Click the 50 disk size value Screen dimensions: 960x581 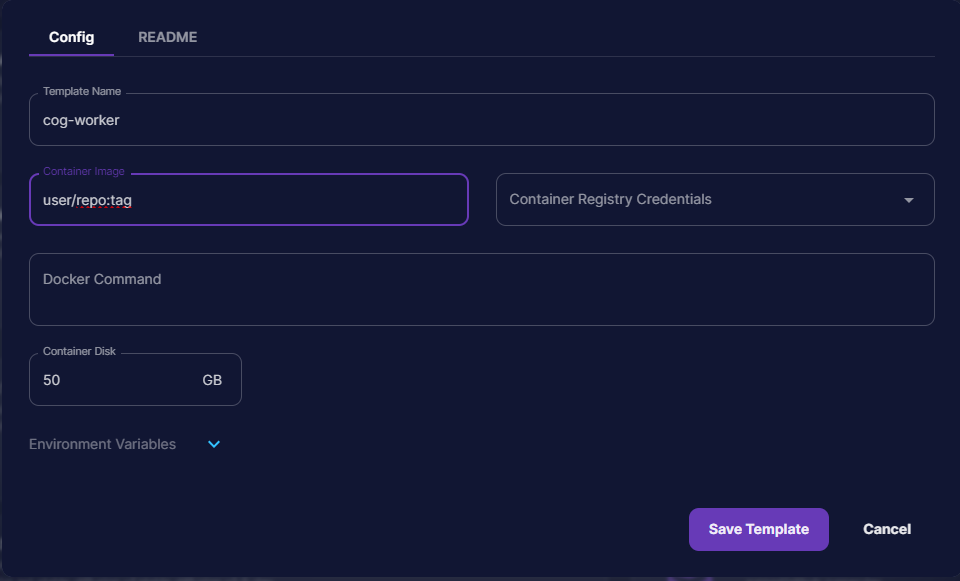pos(52,380)
